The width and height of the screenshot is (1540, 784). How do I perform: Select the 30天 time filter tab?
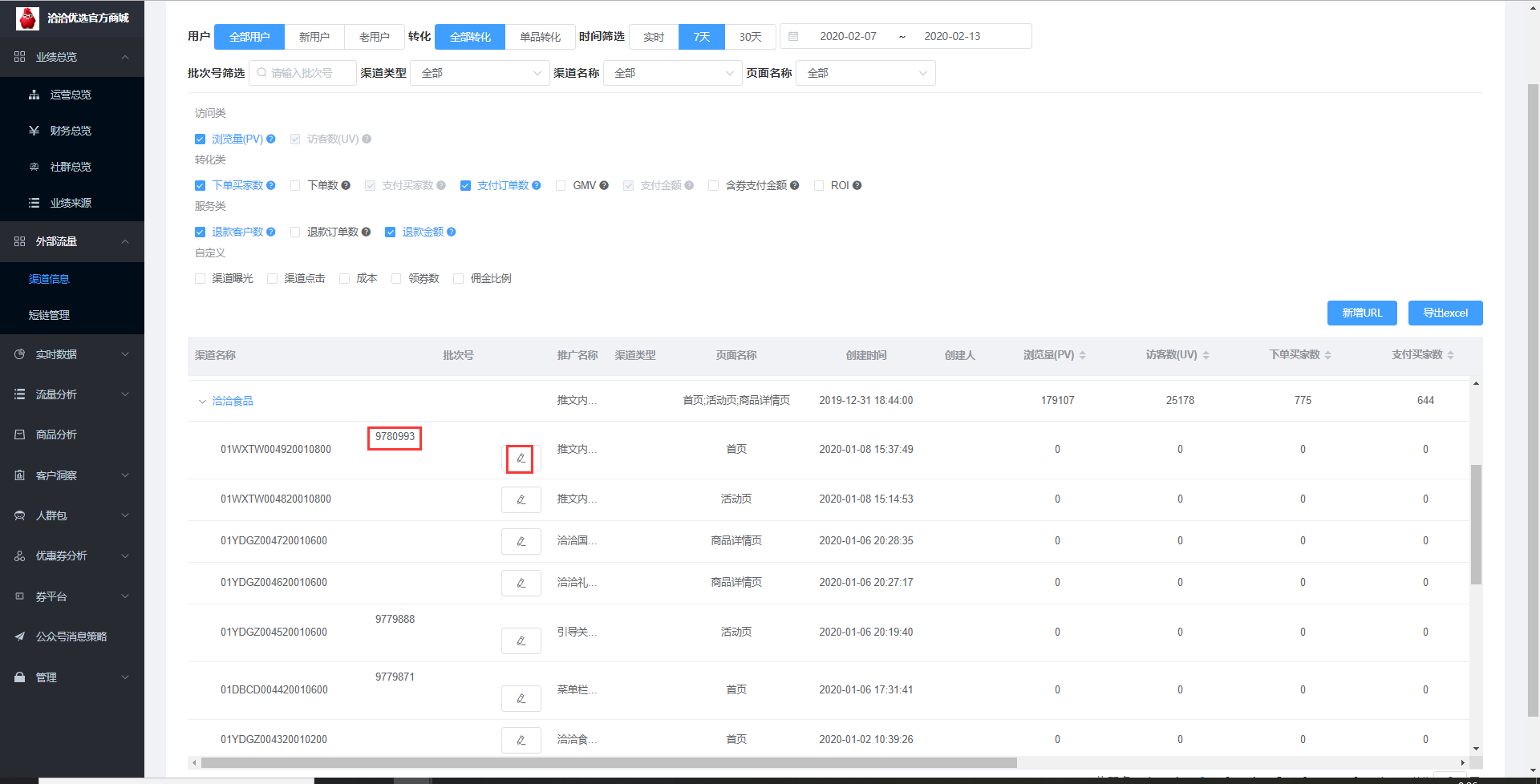(750, 37)
